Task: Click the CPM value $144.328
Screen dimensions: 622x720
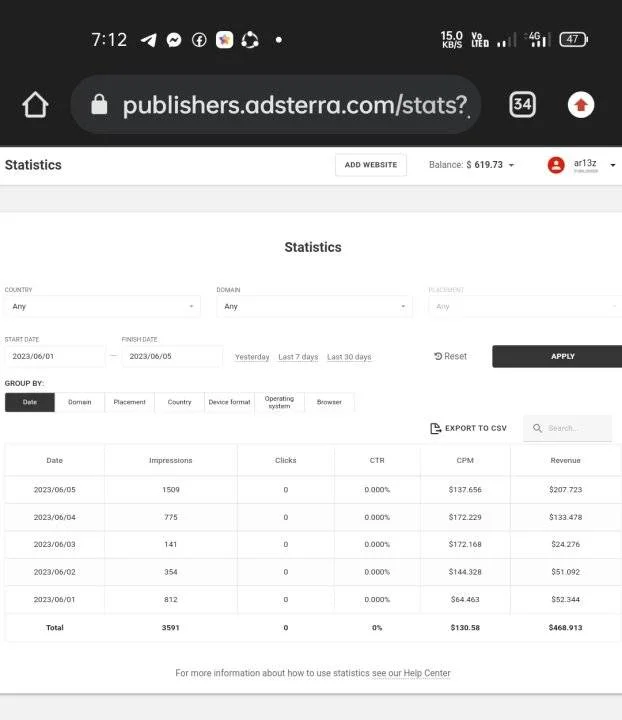Action: click(x=465, y=572)
